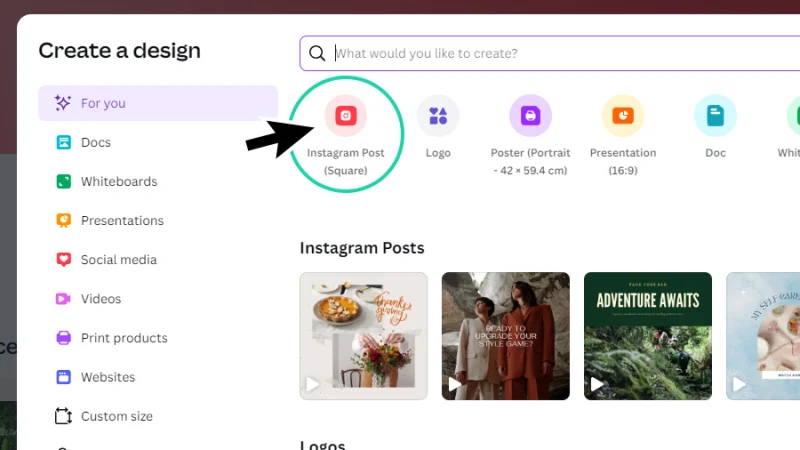Image resolution: width=800 pixels, height=450 pixels.
Task: Click the 'Doc' label text
Action: coord(715,153)
